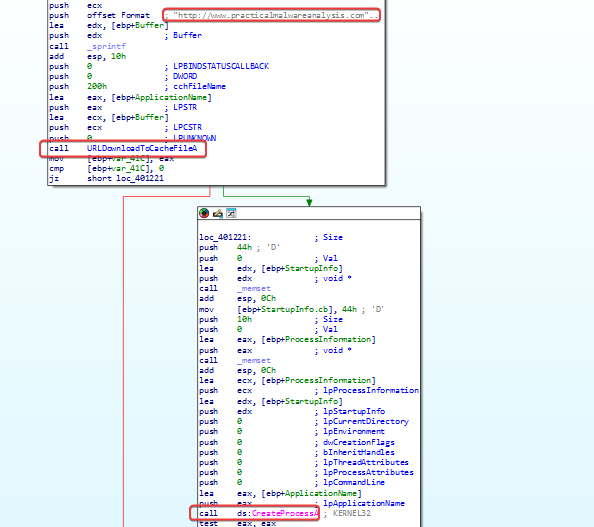
Task: Click the graph icon in loc_401221 node header
Action: pos(231,213)
